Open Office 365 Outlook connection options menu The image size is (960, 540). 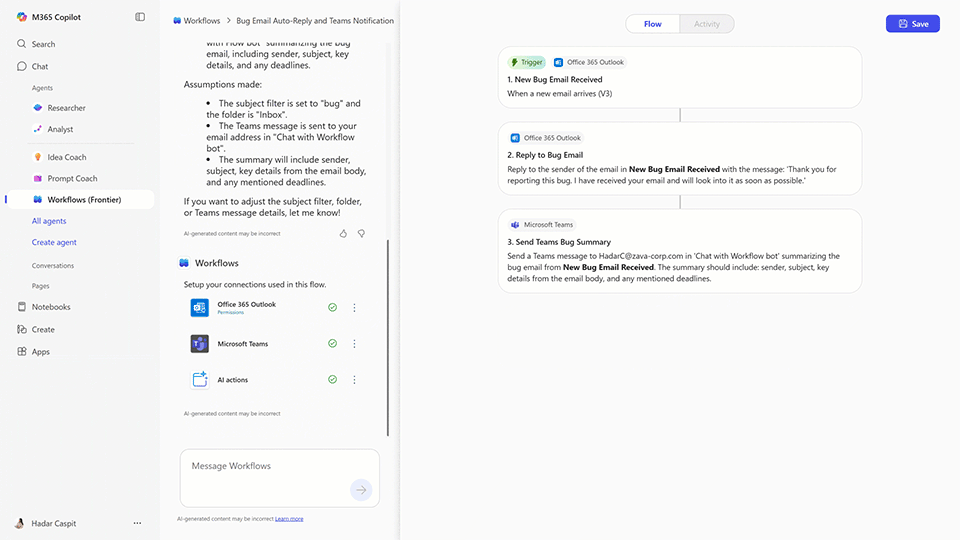coord(354,308)
